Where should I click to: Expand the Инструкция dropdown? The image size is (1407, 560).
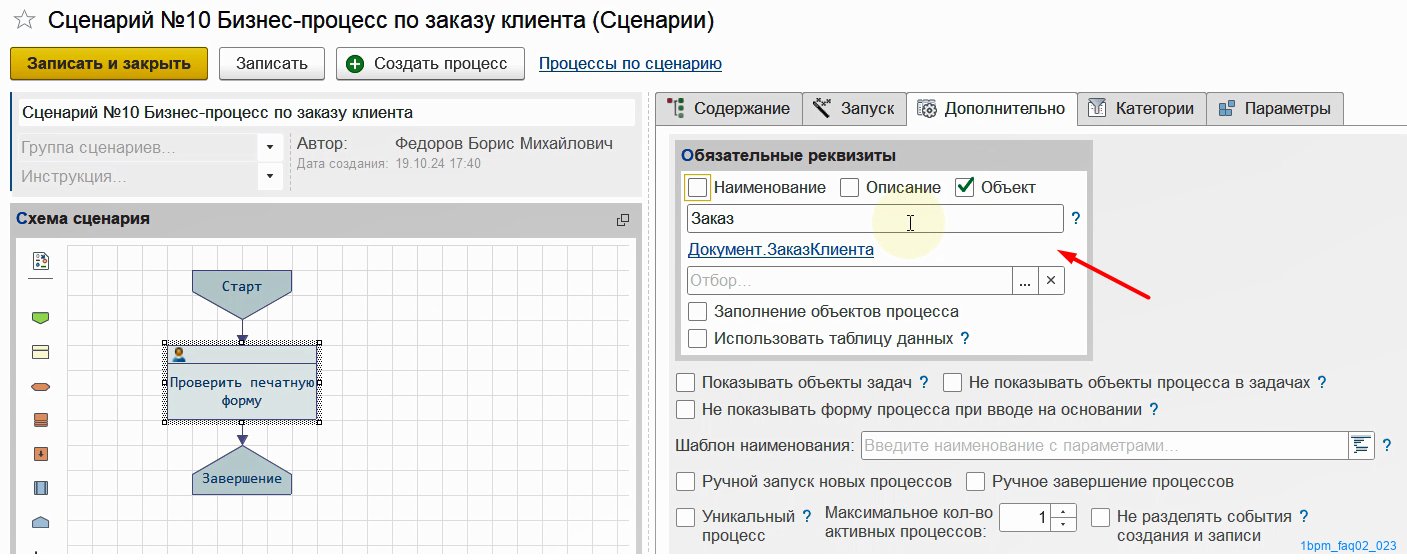[269, 177]
